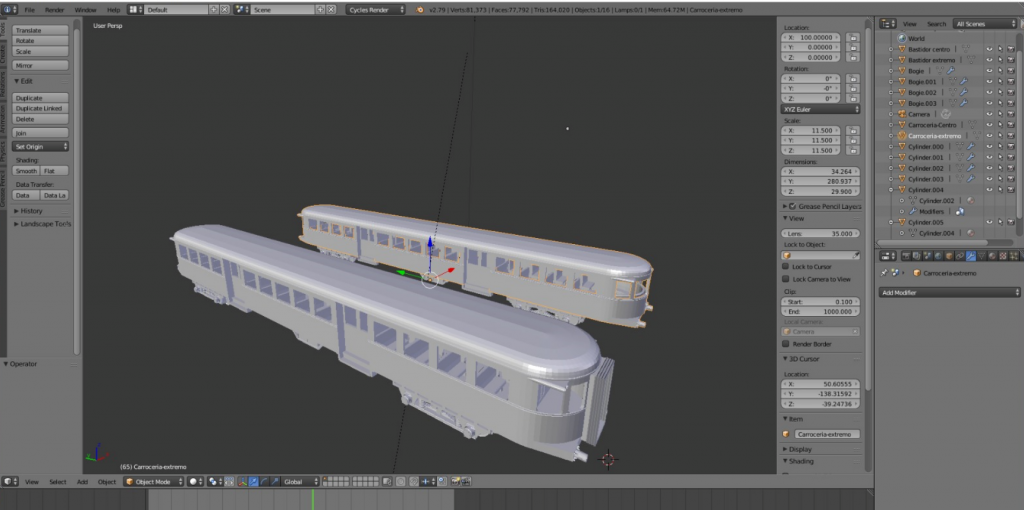The image size is (1024, 510).
Task: Click the Duplicate Linked button
Action: (40, 109)
